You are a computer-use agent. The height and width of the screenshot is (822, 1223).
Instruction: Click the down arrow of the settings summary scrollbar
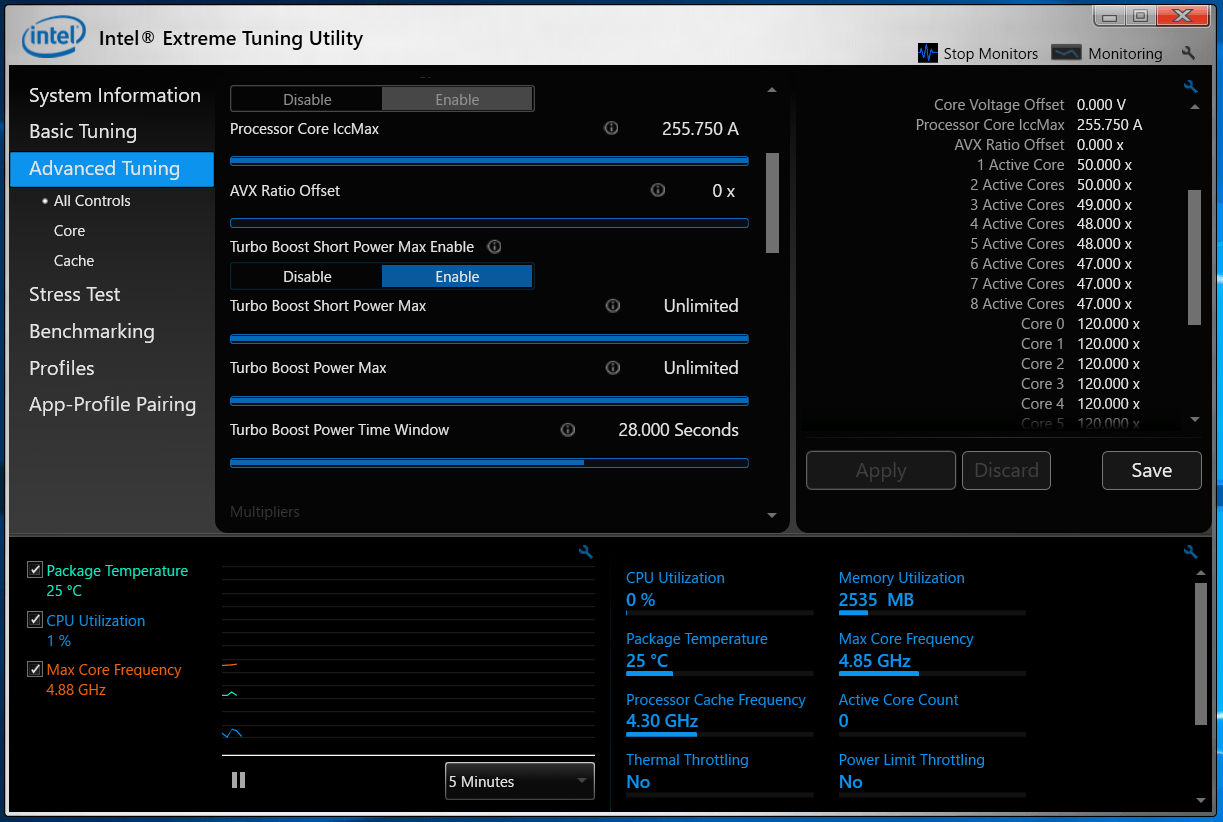click(1194, 420)
